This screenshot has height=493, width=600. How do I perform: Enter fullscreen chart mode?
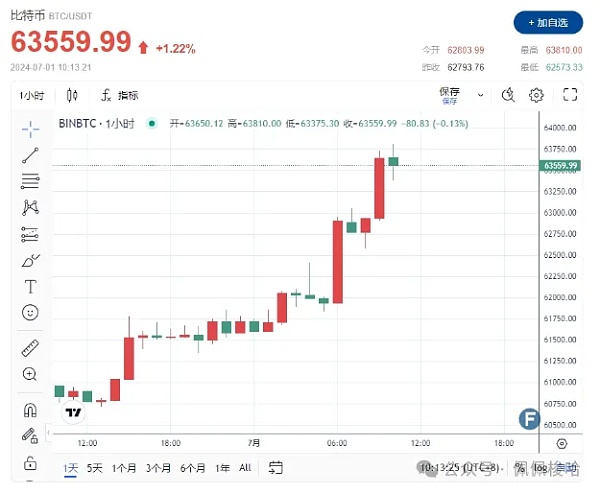pos(570,95)
